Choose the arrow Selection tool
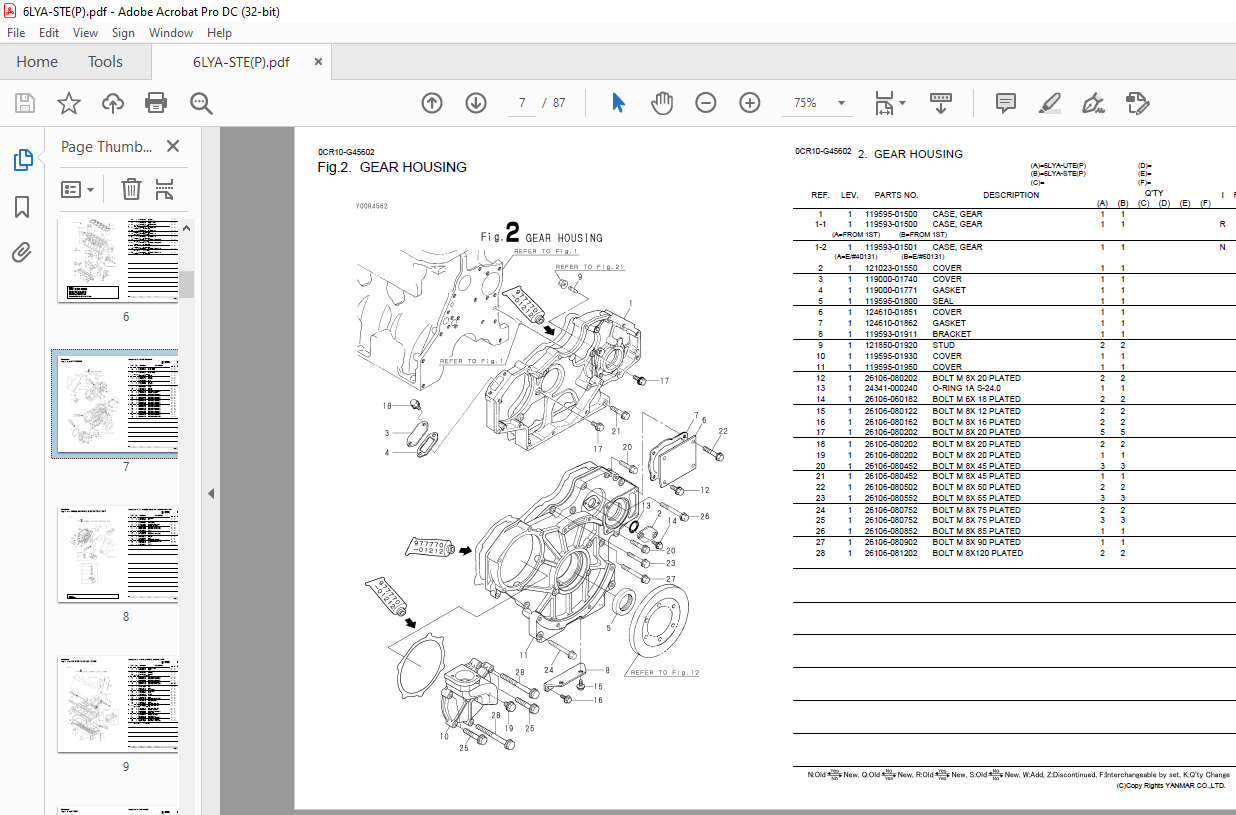Screen dimensions: 1236x815 618,103
